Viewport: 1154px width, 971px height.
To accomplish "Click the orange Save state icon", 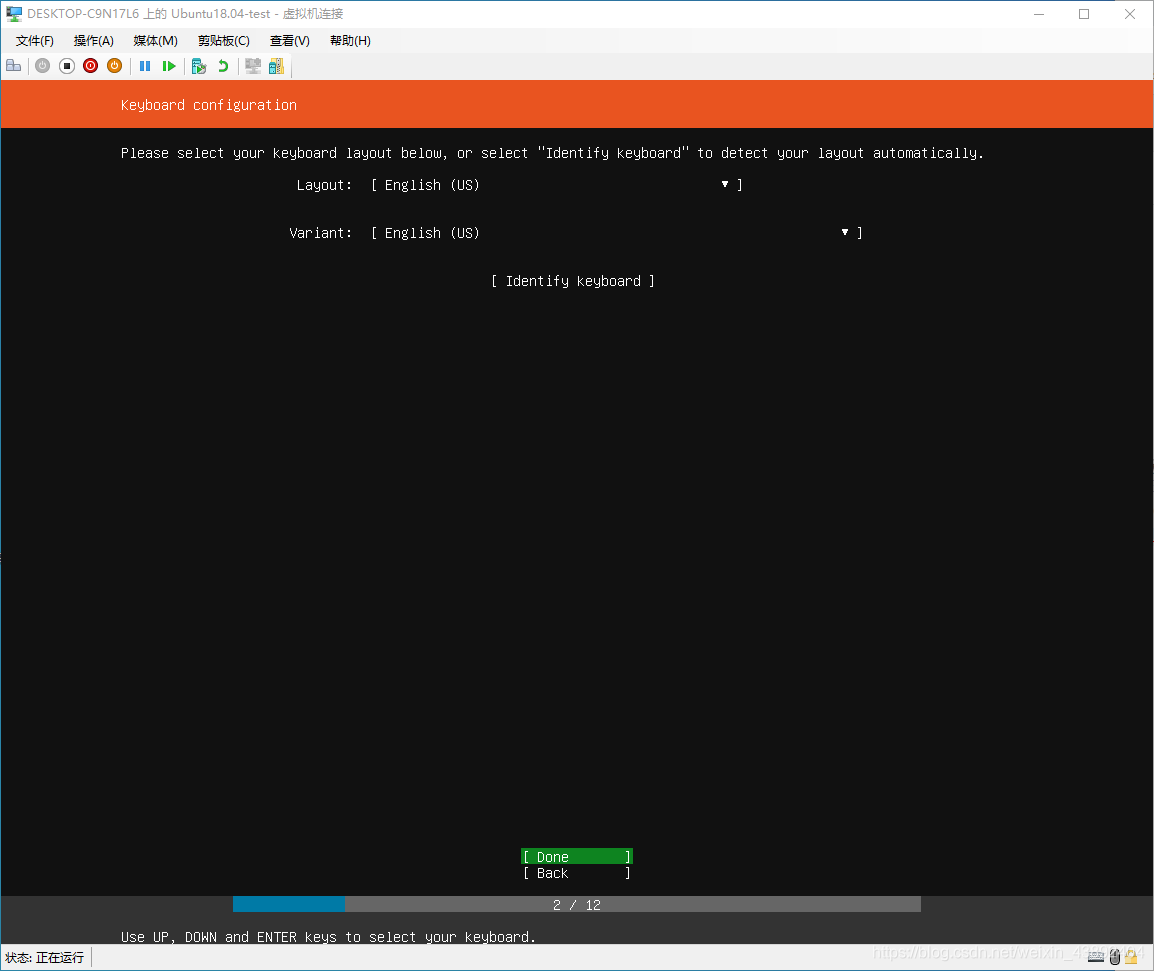I will pyautogui.click(x=114, y=66).
